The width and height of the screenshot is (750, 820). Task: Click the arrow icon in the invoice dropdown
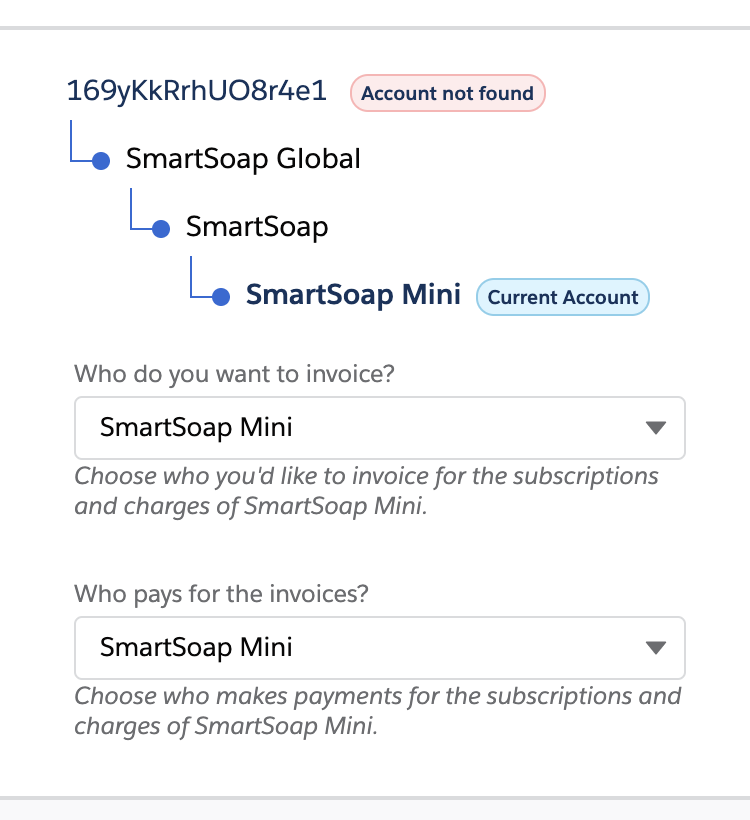tap(656, 428)
